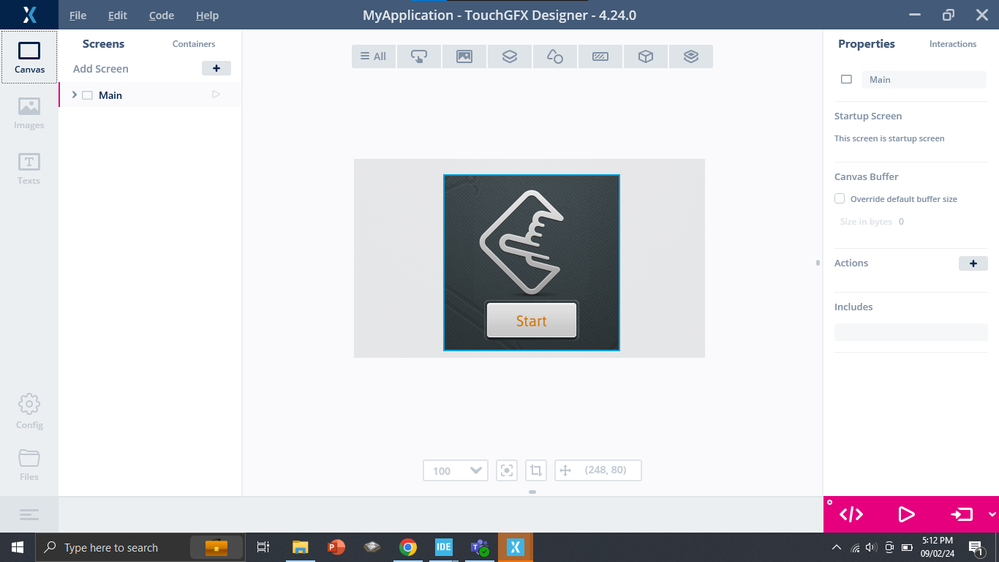
Task: Open the notification center icon
Action: (976, 547)
